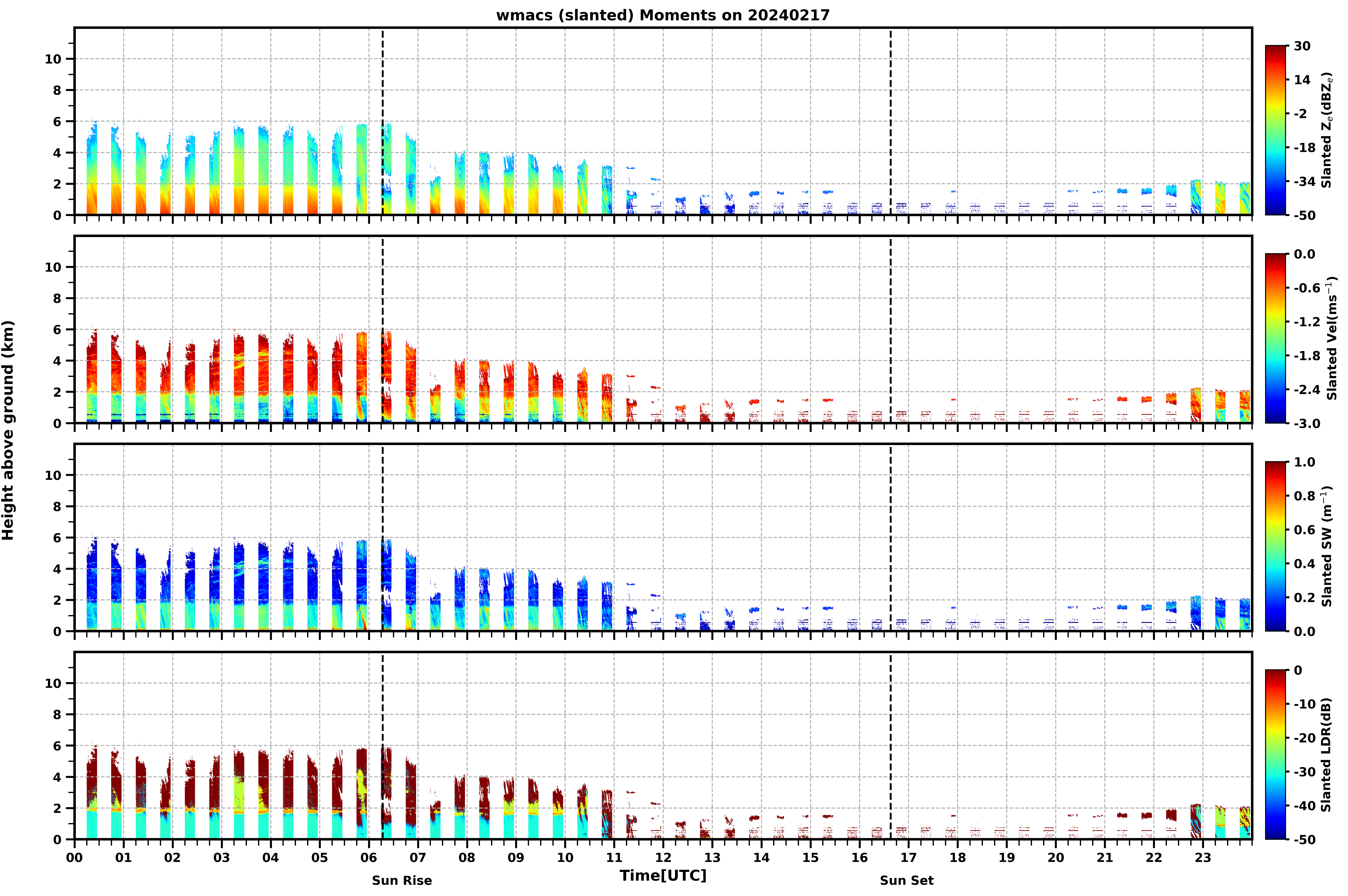Click the -50 label on LDR colorbar
Viewport: 1348px width, 896px height.
[1305, 839]
